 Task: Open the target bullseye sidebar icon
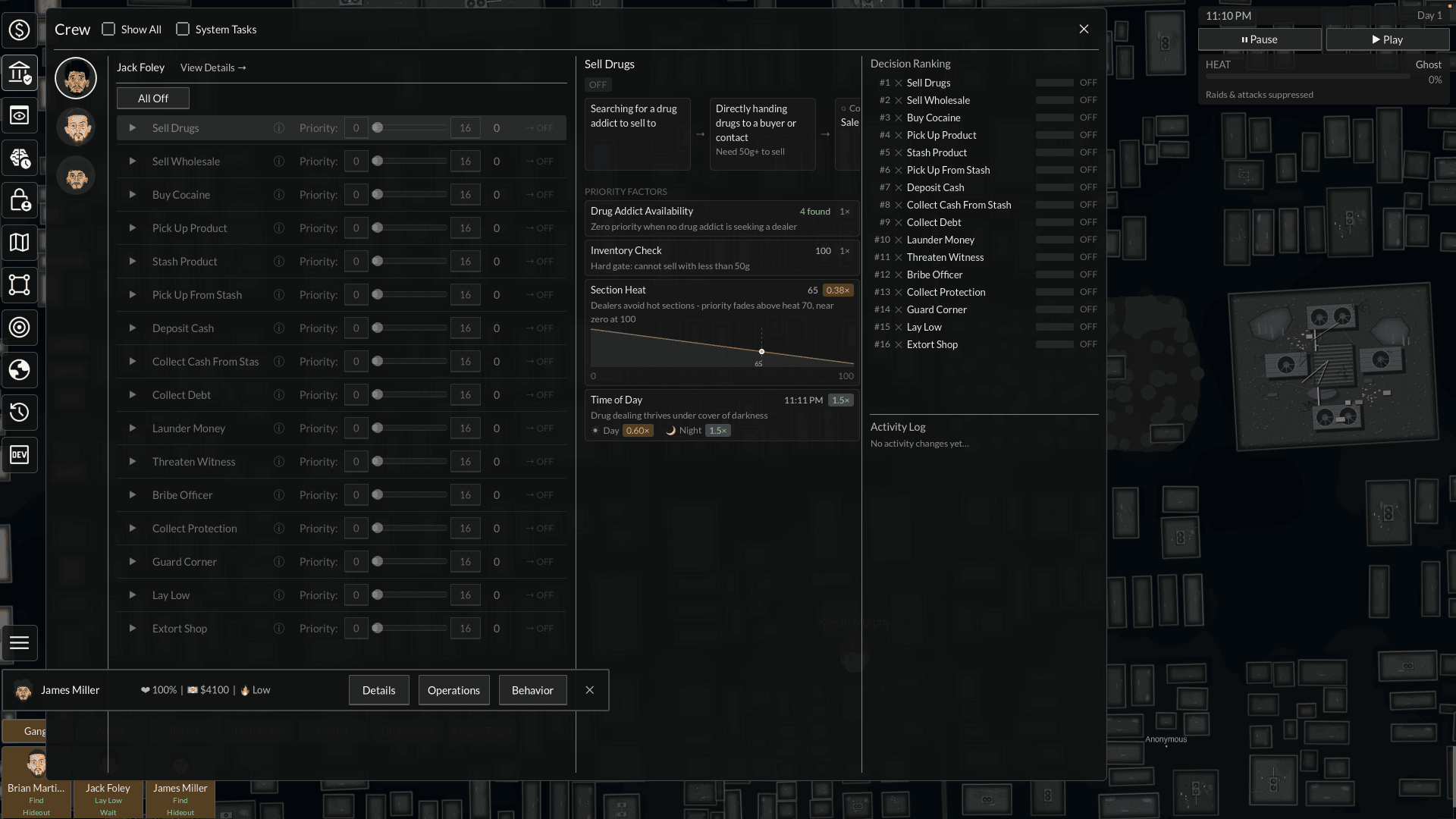pyautogui.click(x=19, y=328)
